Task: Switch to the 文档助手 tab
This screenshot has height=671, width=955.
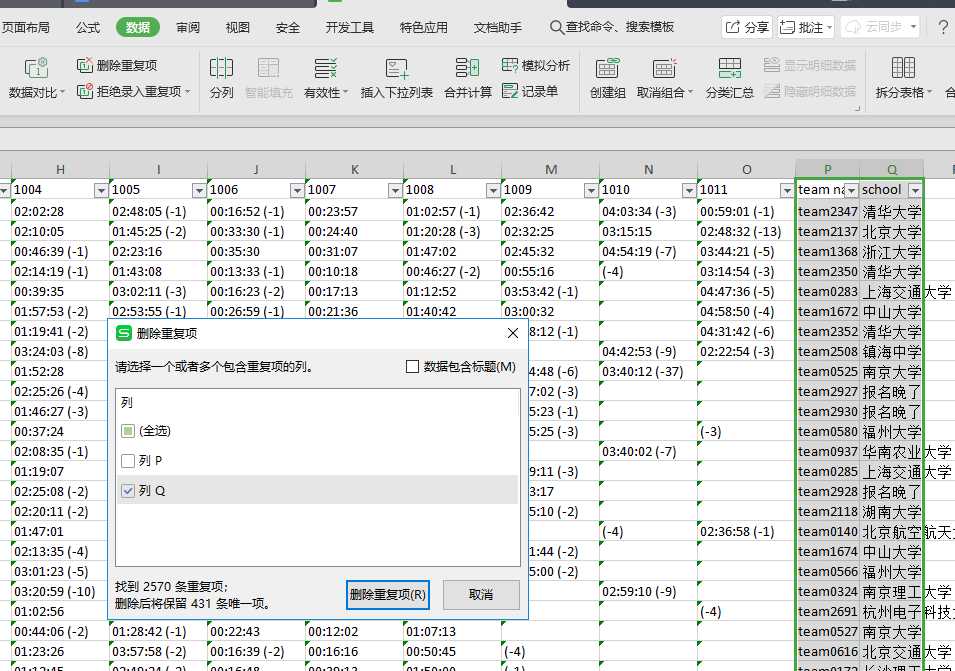Action: [x=498, y=27]
